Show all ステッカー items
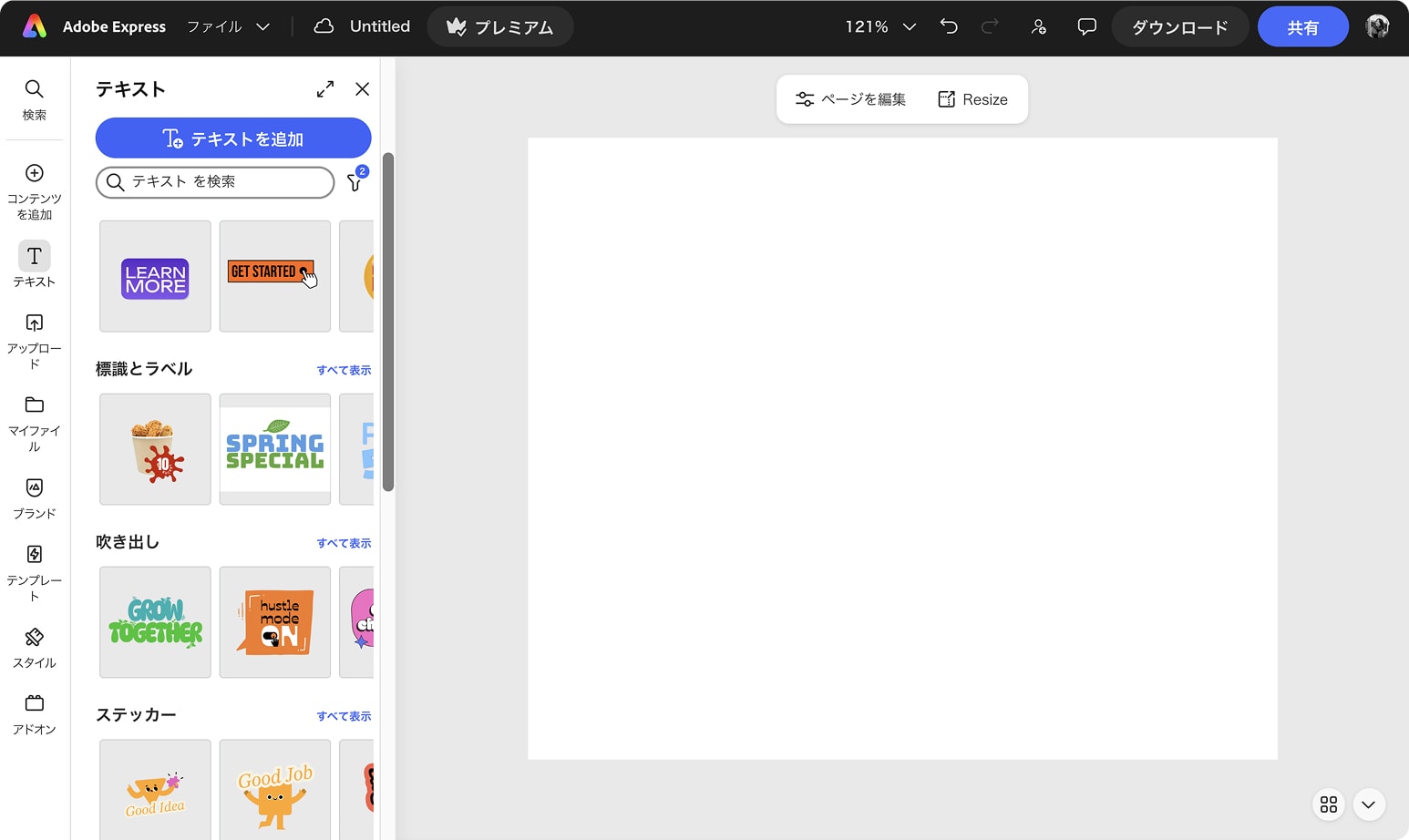 pos(344,716)
